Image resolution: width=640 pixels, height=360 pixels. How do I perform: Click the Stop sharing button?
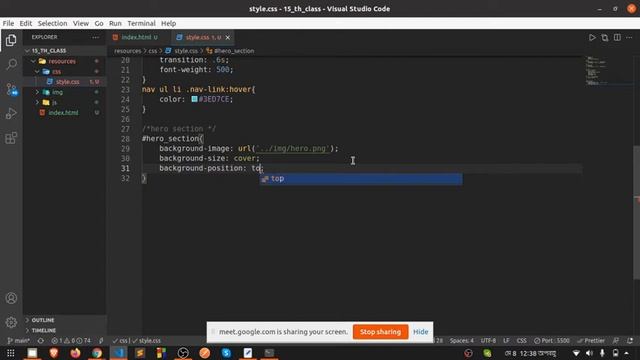tap(380, 332)
